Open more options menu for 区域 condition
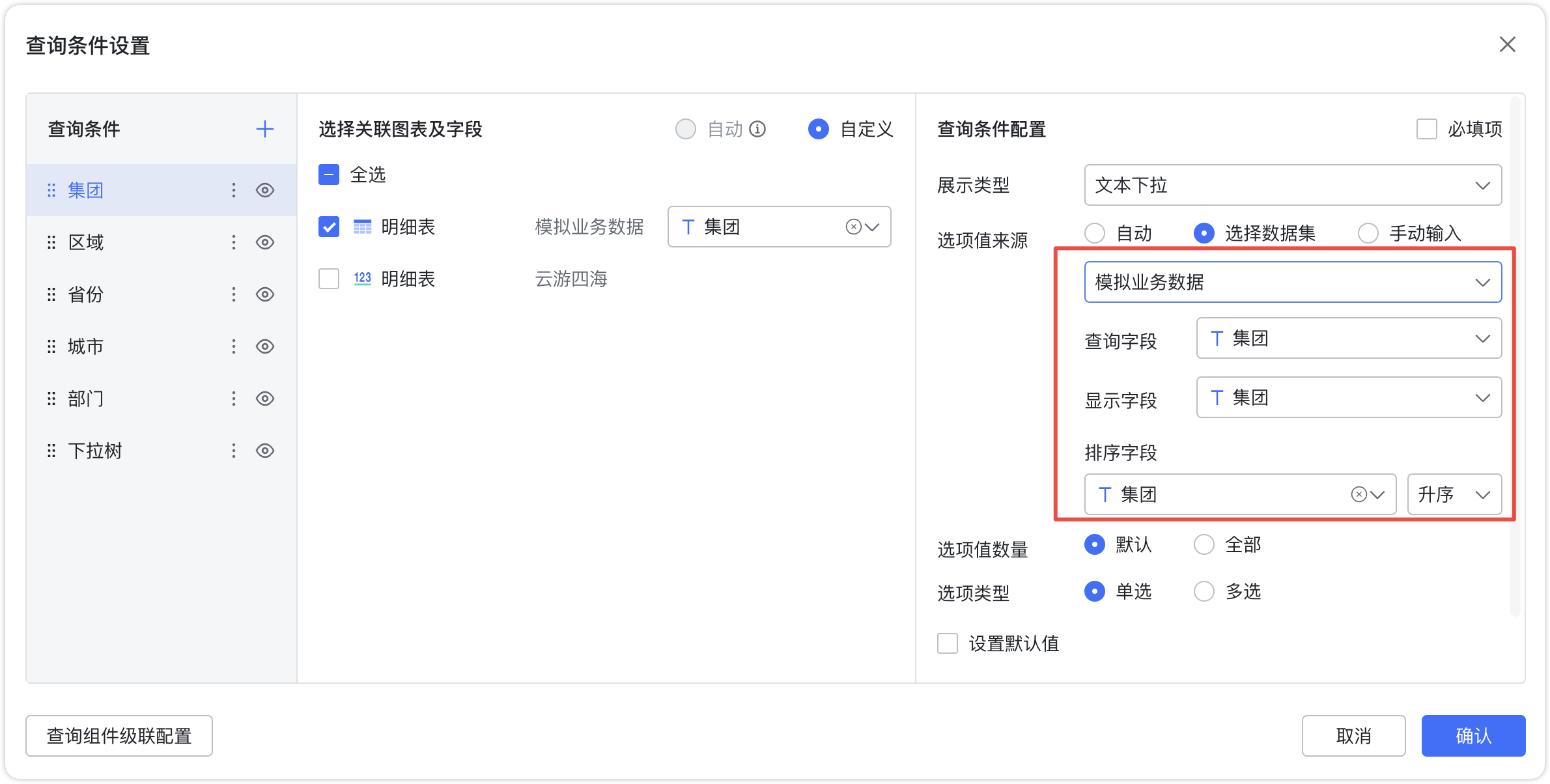This screenshot has height=784, width=1550. (234, 242)
